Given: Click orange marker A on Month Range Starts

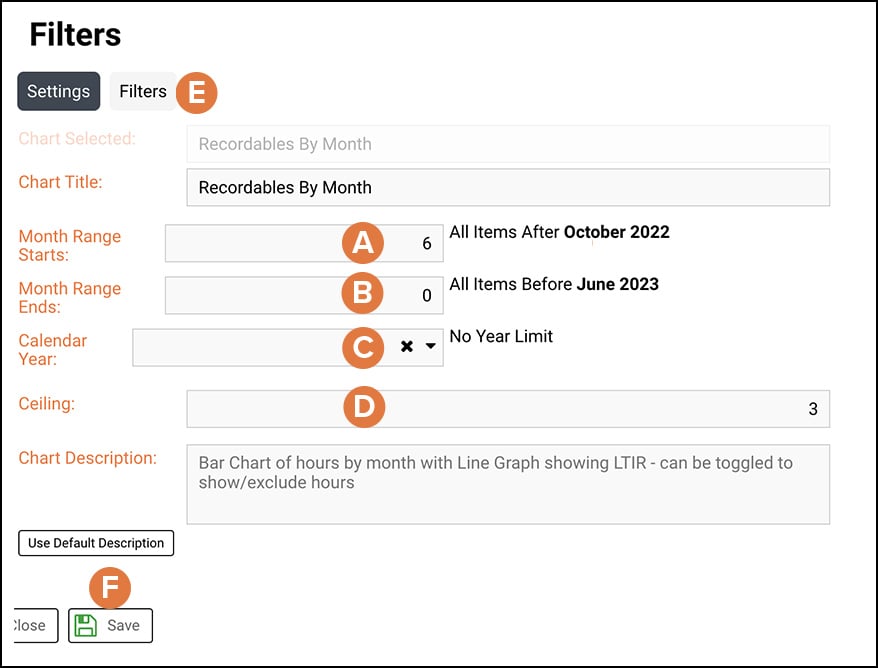Looking at the screenshot, I should tap(363, 242).
